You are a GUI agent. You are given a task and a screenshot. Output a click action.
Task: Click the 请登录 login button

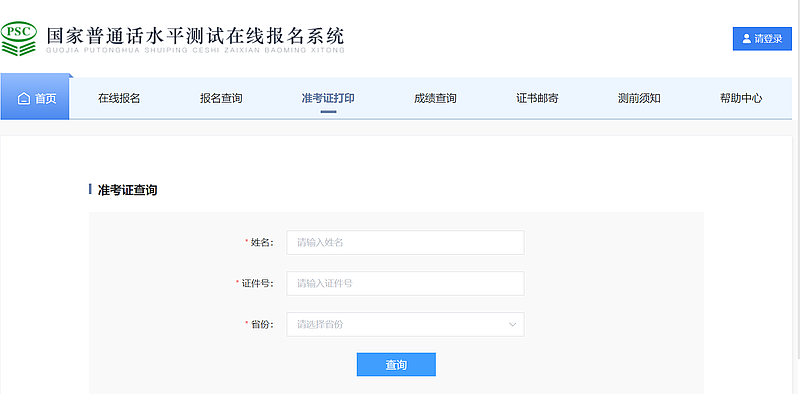pos(762,39)
